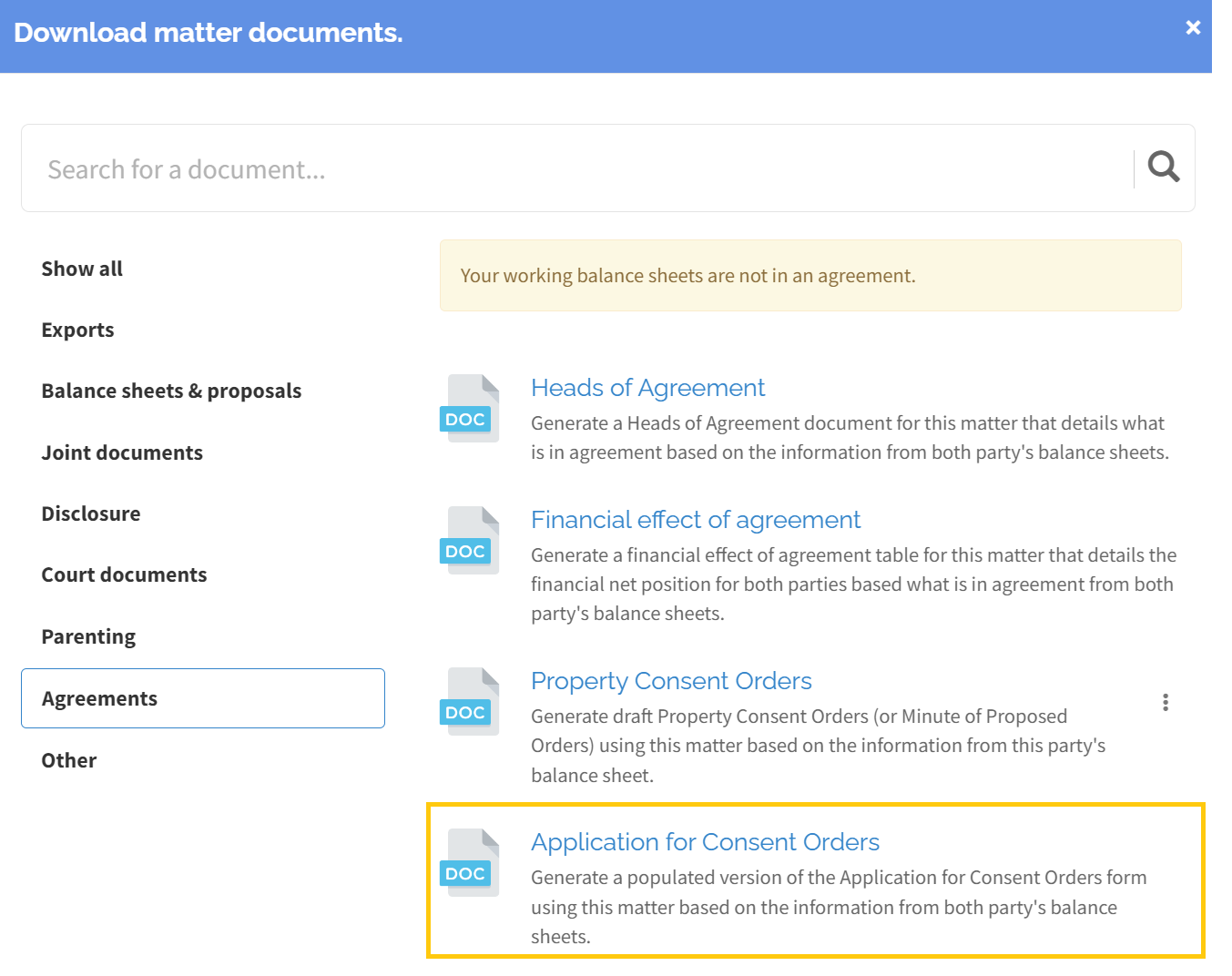Show the Other documents category
Screen dimensions: 1232x976
click(x=69, y=760)
